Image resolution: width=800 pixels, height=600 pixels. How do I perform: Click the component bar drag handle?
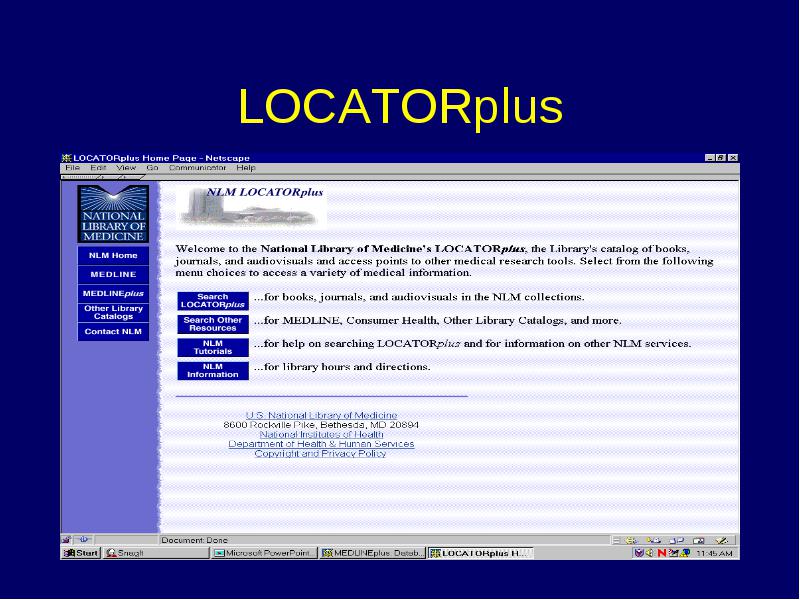(616, 540)
